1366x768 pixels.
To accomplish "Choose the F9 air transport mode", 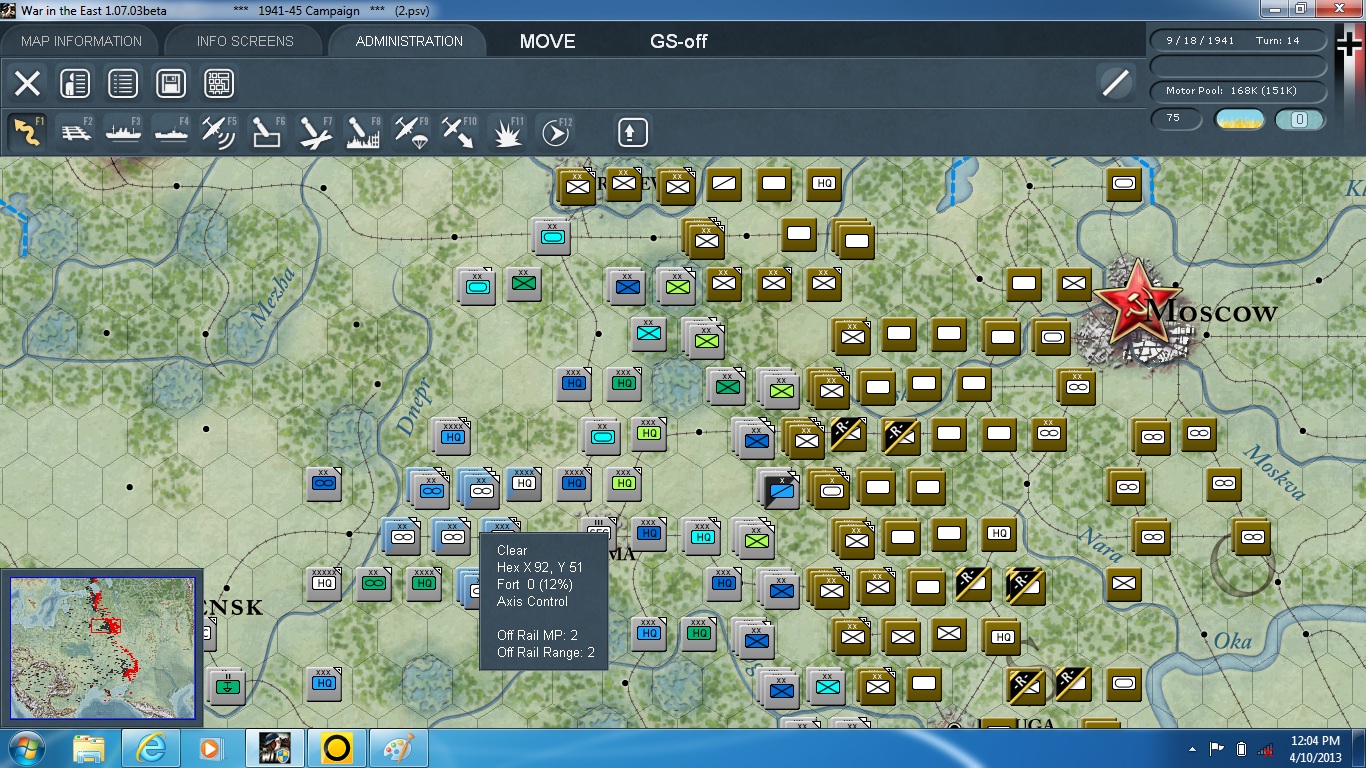I will click(411, 132).
